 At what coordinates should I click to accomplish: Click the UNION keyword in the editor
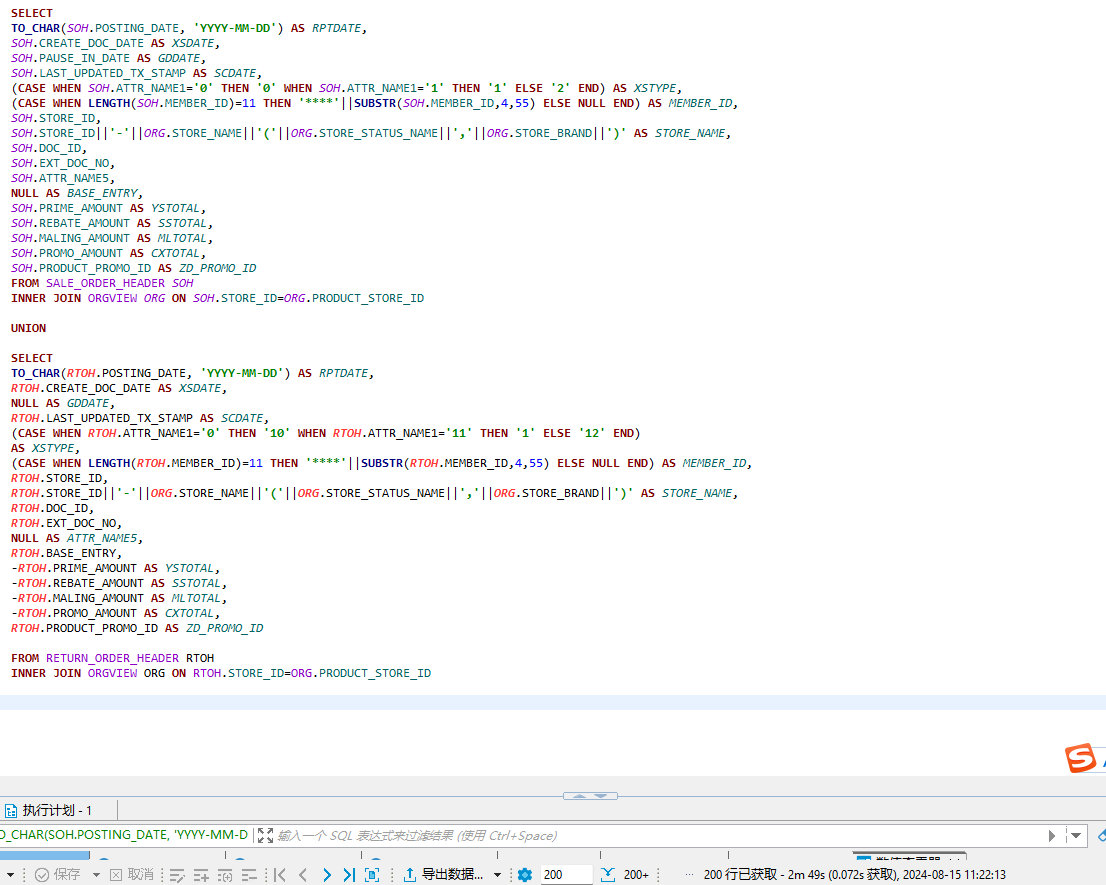(28, 328)
